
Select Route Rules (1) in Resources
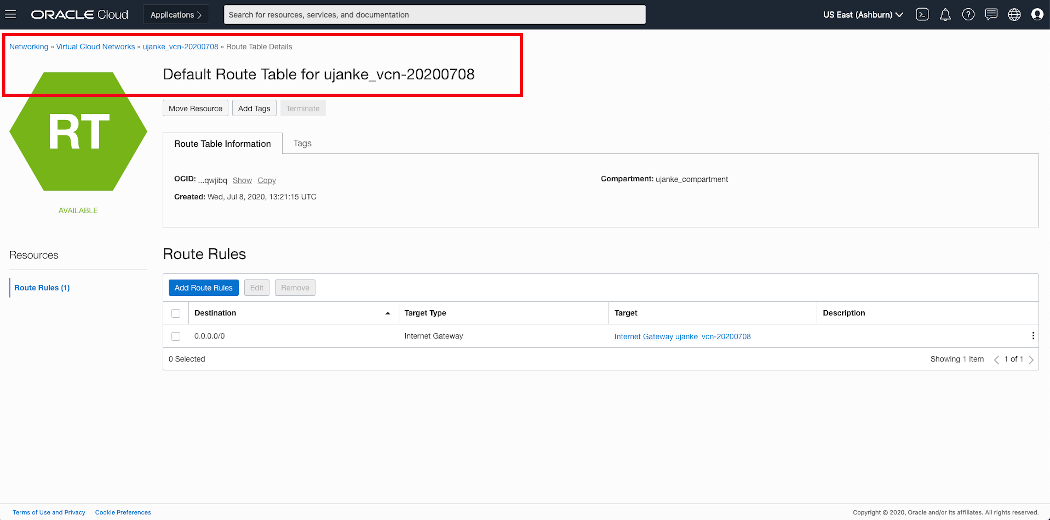click(x=42, y=288)
